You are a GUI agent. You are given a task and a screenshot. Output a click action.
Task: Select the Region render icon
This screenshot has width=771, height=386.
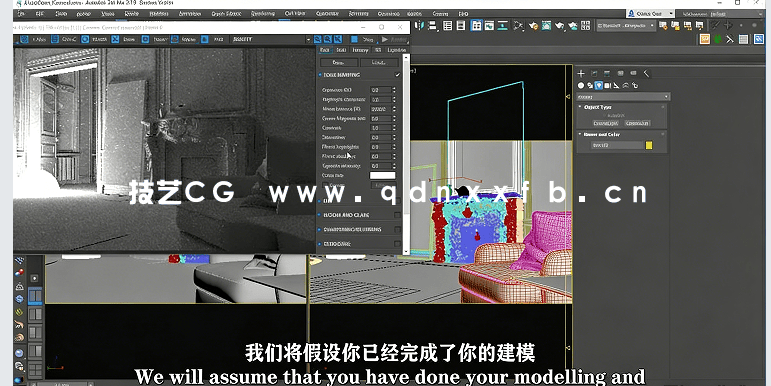pyautogui.click(x=175, y=39)
